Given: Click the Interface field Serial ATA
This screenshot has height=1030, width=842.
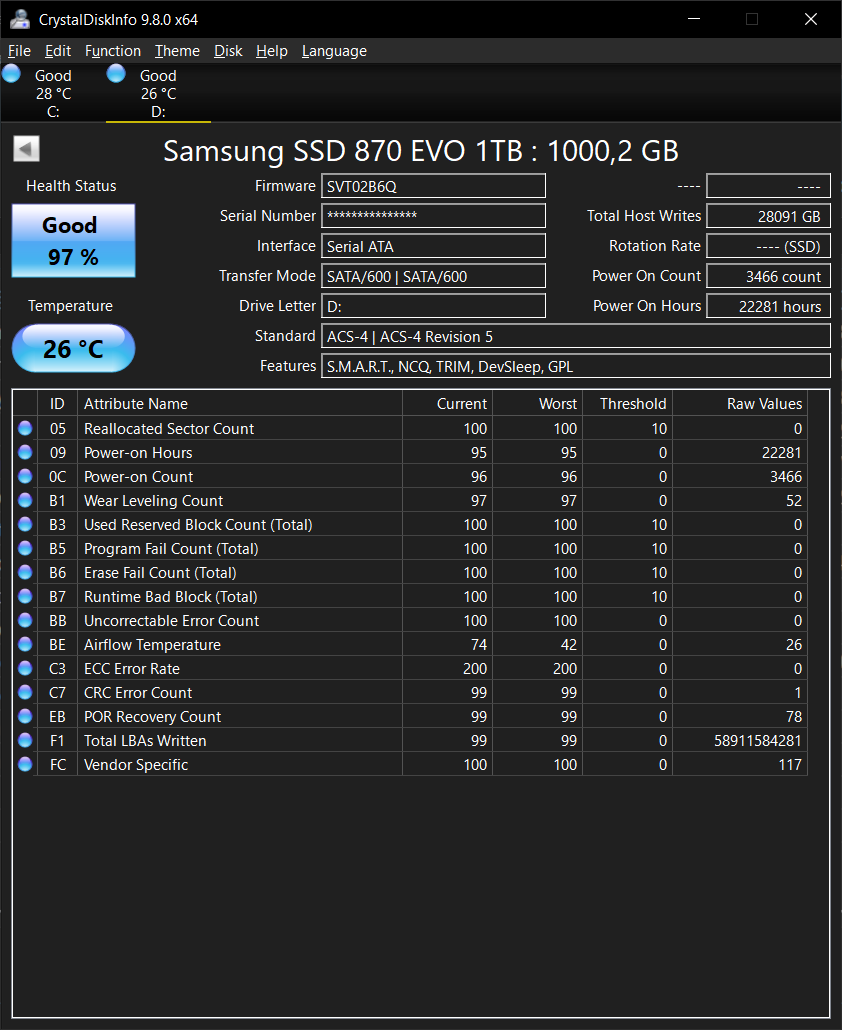Looking at the screenshot, I should pos(433,246).
